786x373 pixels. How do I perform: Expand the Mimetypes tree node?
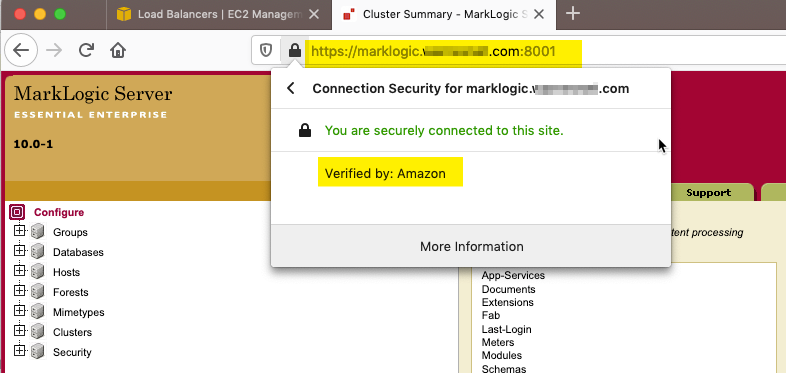tap(19, 310)
